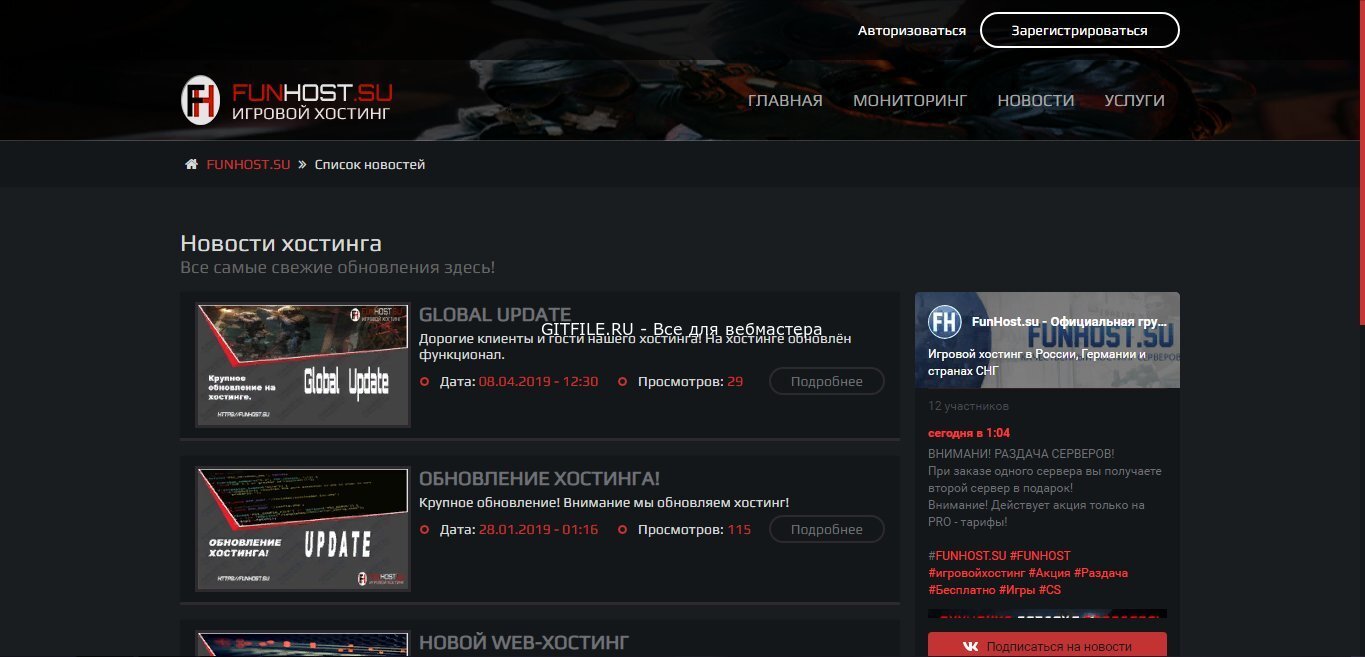1365x657 pixels.
Task: Click the 12 участников members text
Action: click(x=968, y=406)
